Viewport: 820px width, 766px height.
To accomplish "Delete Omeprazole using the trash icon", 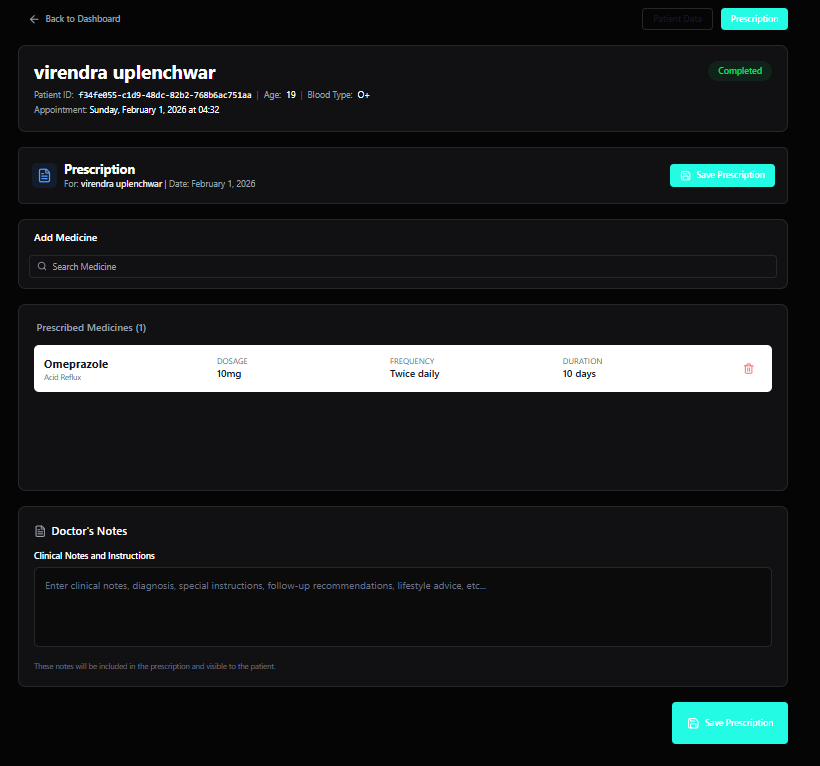I will [748, 369].
